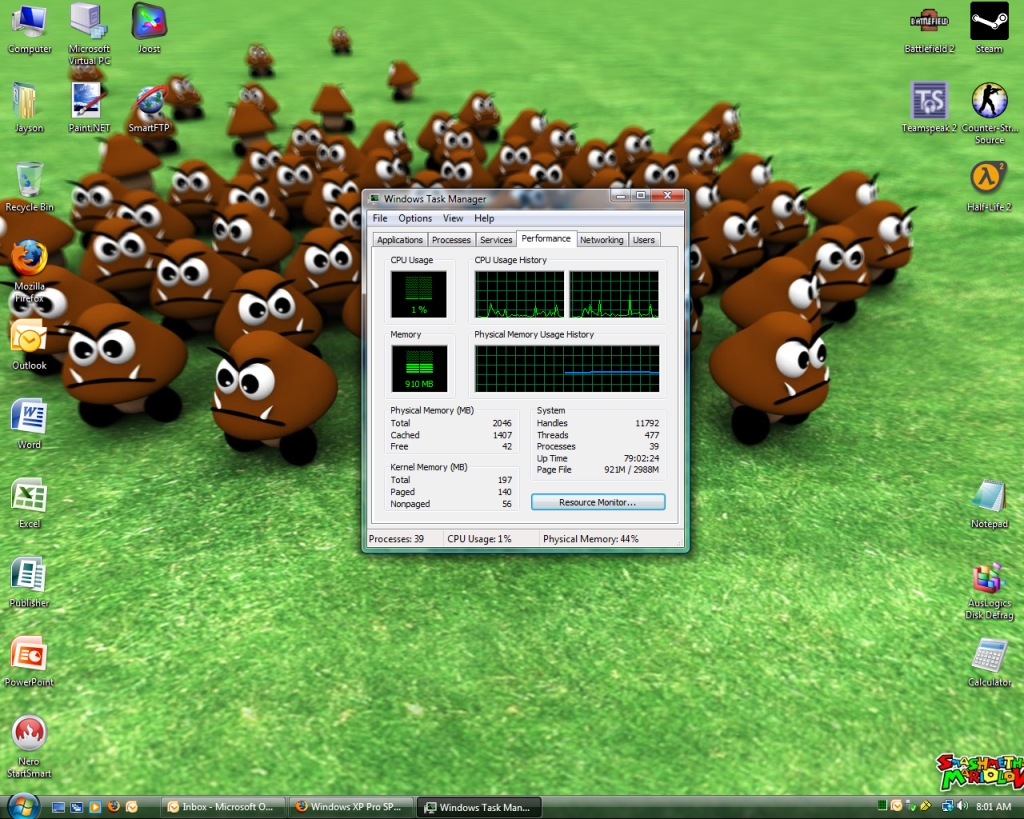
Task: Open the Calculator desktop icon
Action: tap(989, 662)
